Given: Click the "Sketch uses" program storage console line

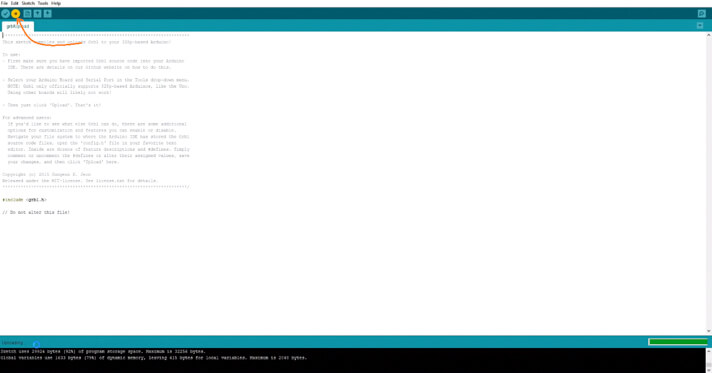Looking at the screenshot, I should tap(103, 351).
